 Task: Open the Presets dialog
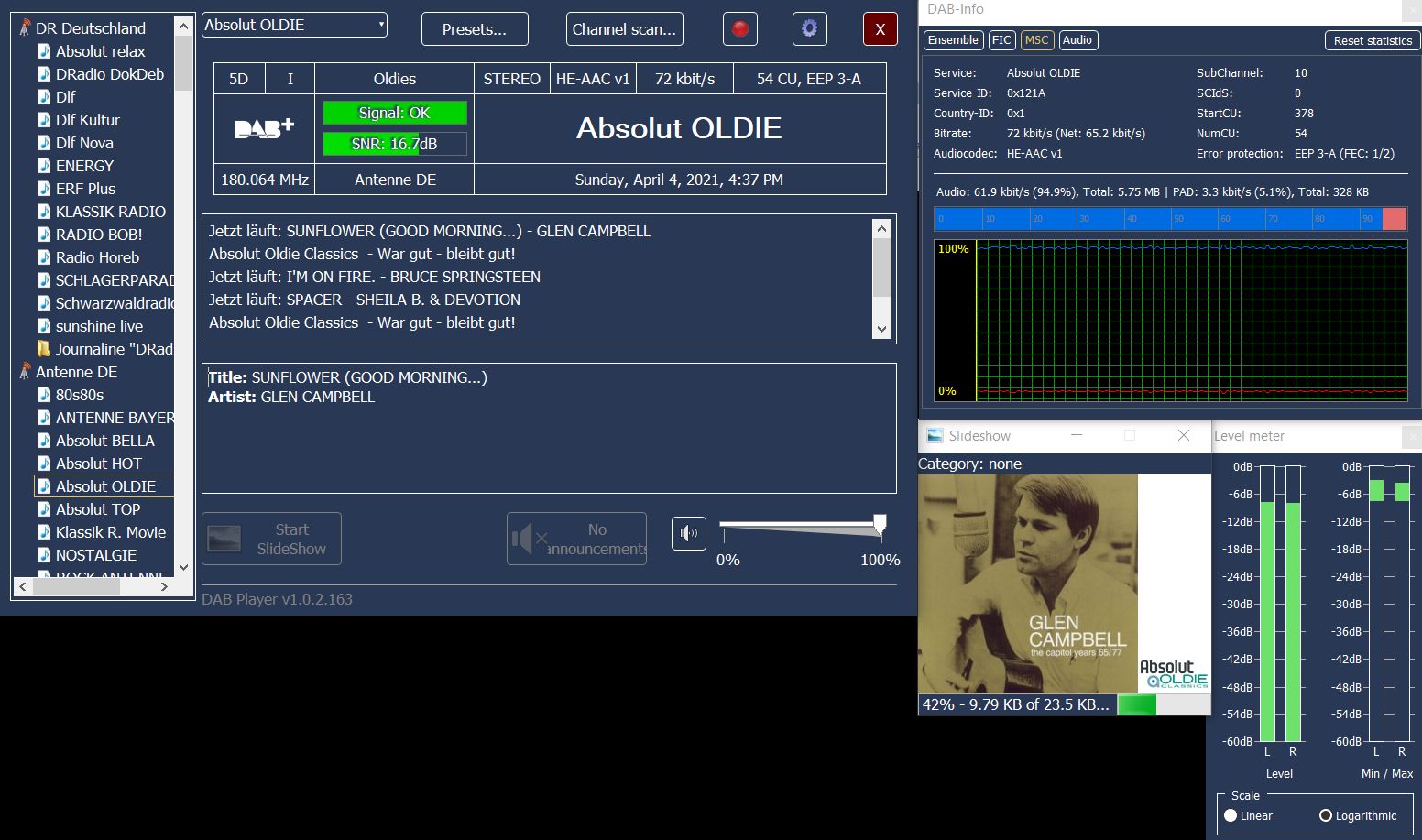tap(475, 29)
